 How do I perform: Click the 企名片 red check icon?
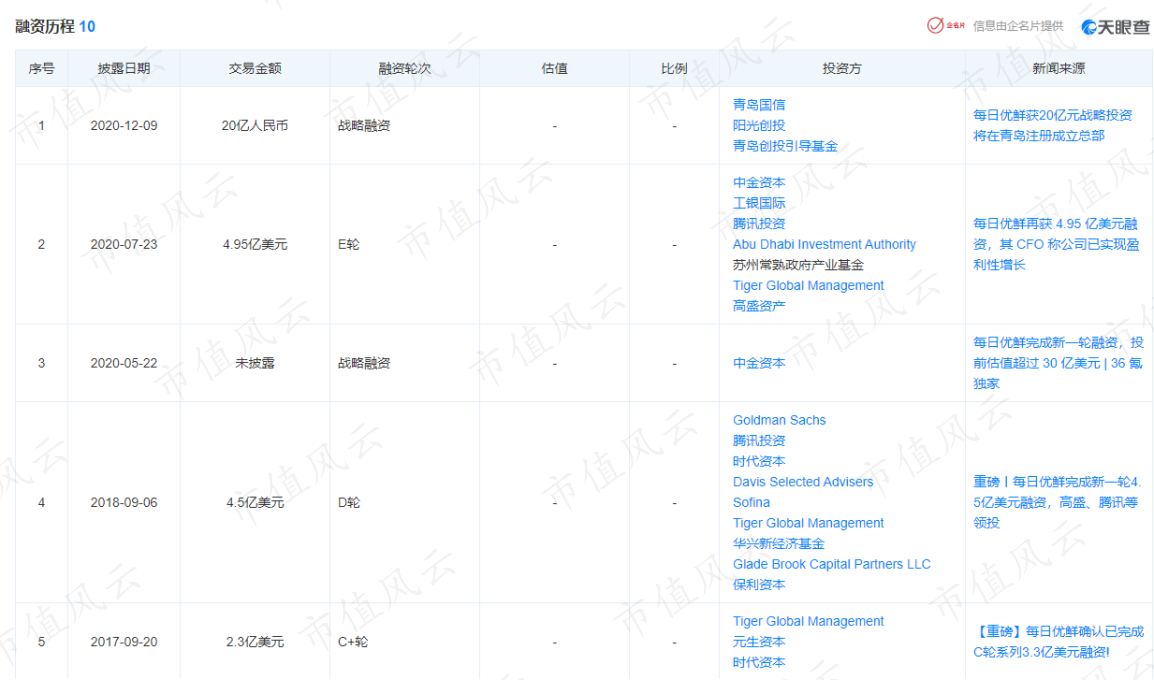(x=935, y=26)
